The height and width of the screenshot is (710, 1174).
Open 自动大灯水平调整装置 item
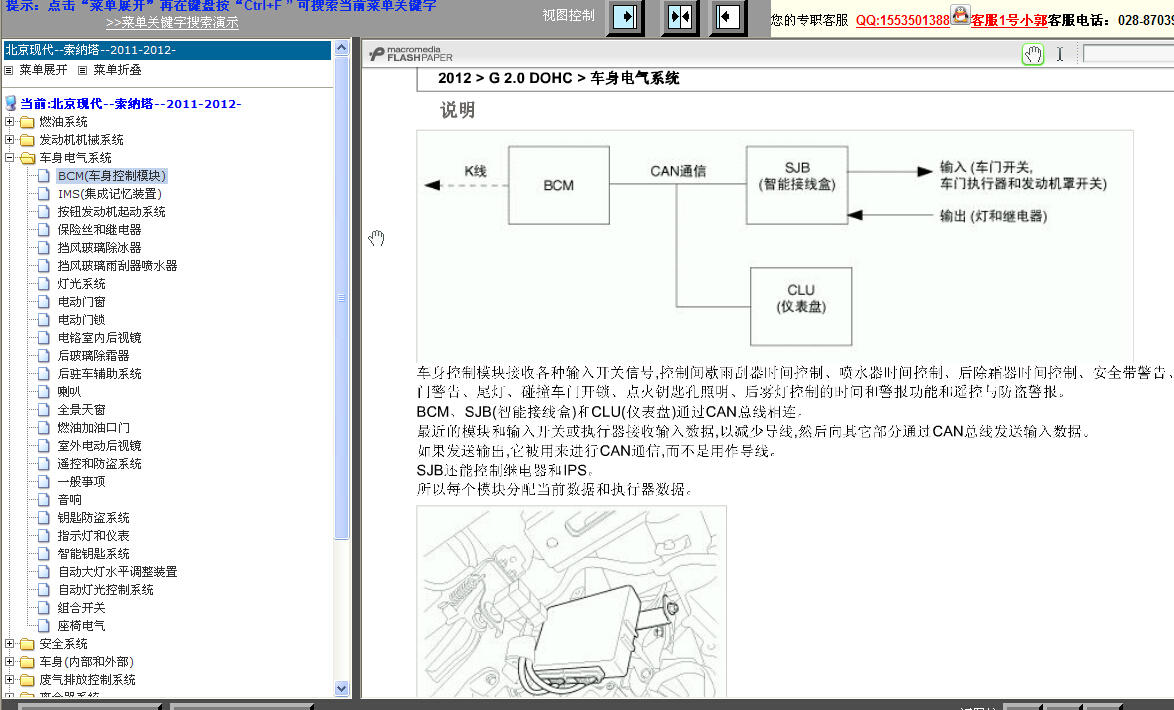118,571
